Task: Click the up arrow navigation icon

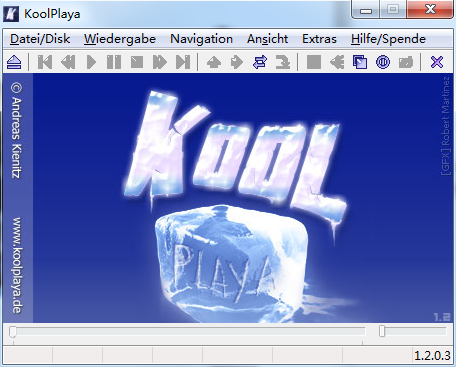Action: coord(214,62)
